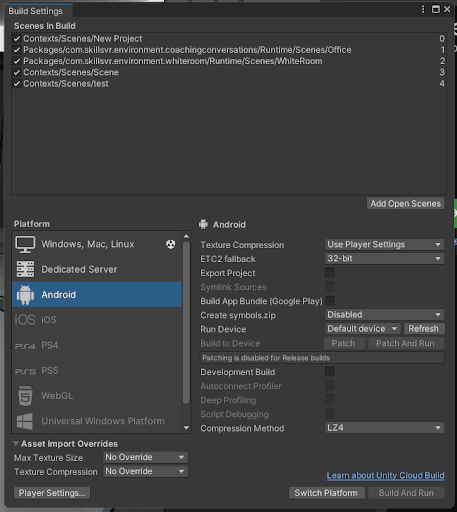Select Windows, Mac, Linux platform
This screenshot has width=457, height=512.
97,244
